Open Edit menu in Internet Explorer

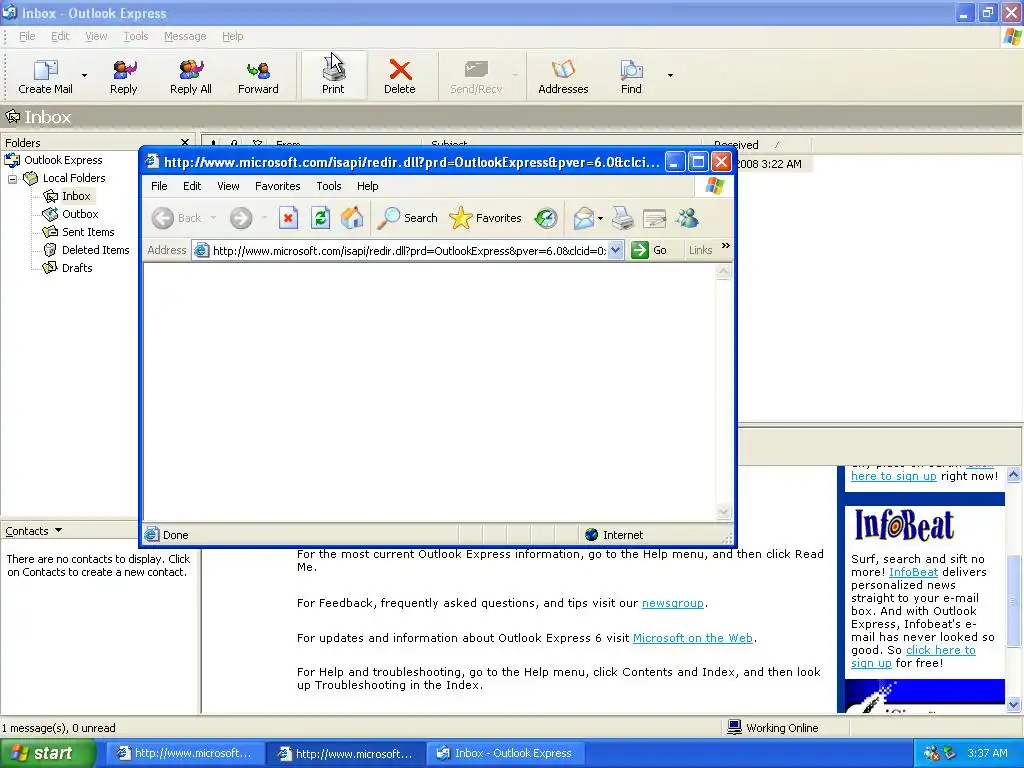tap(192, 186)
